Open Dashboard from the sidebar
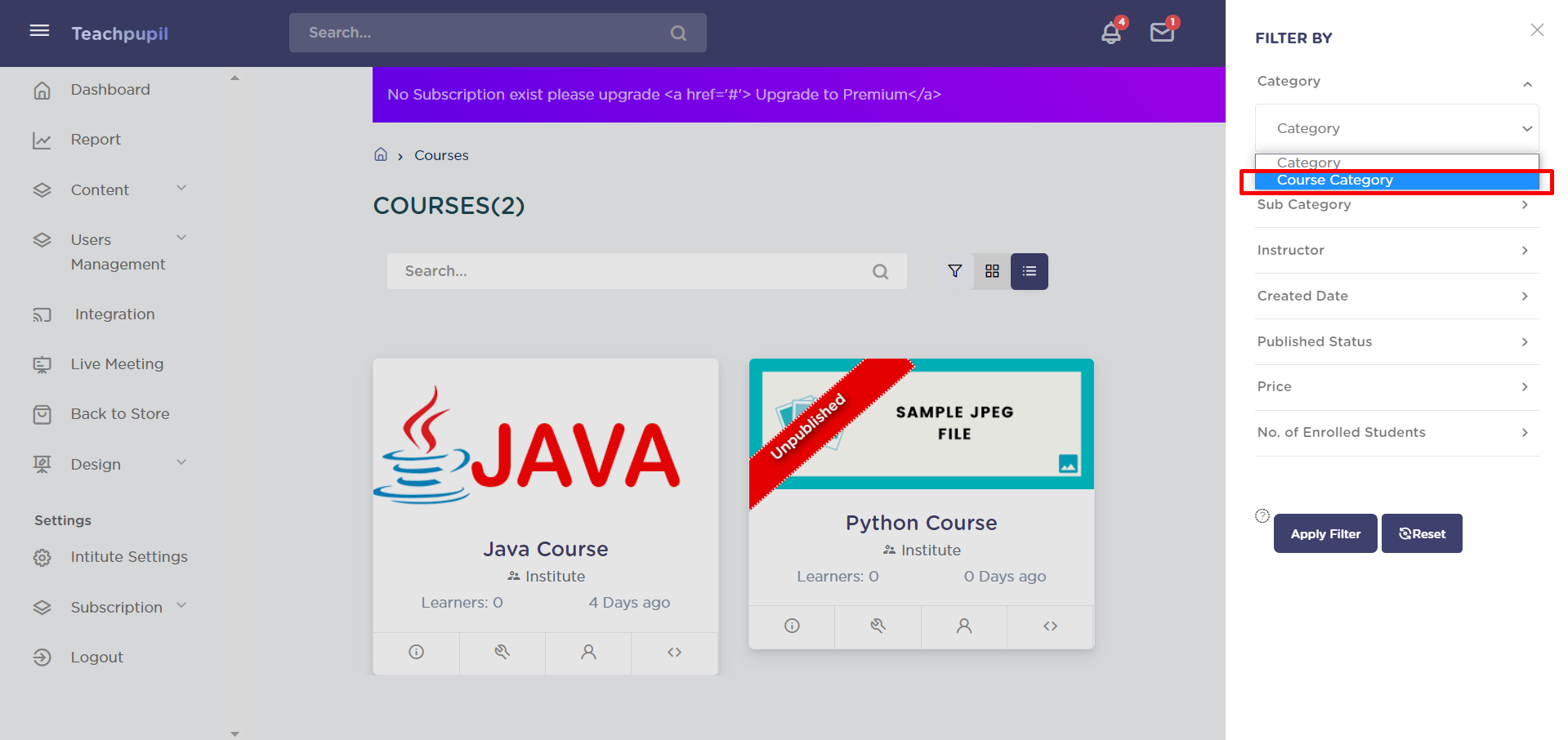 click(x=110, y=90)
